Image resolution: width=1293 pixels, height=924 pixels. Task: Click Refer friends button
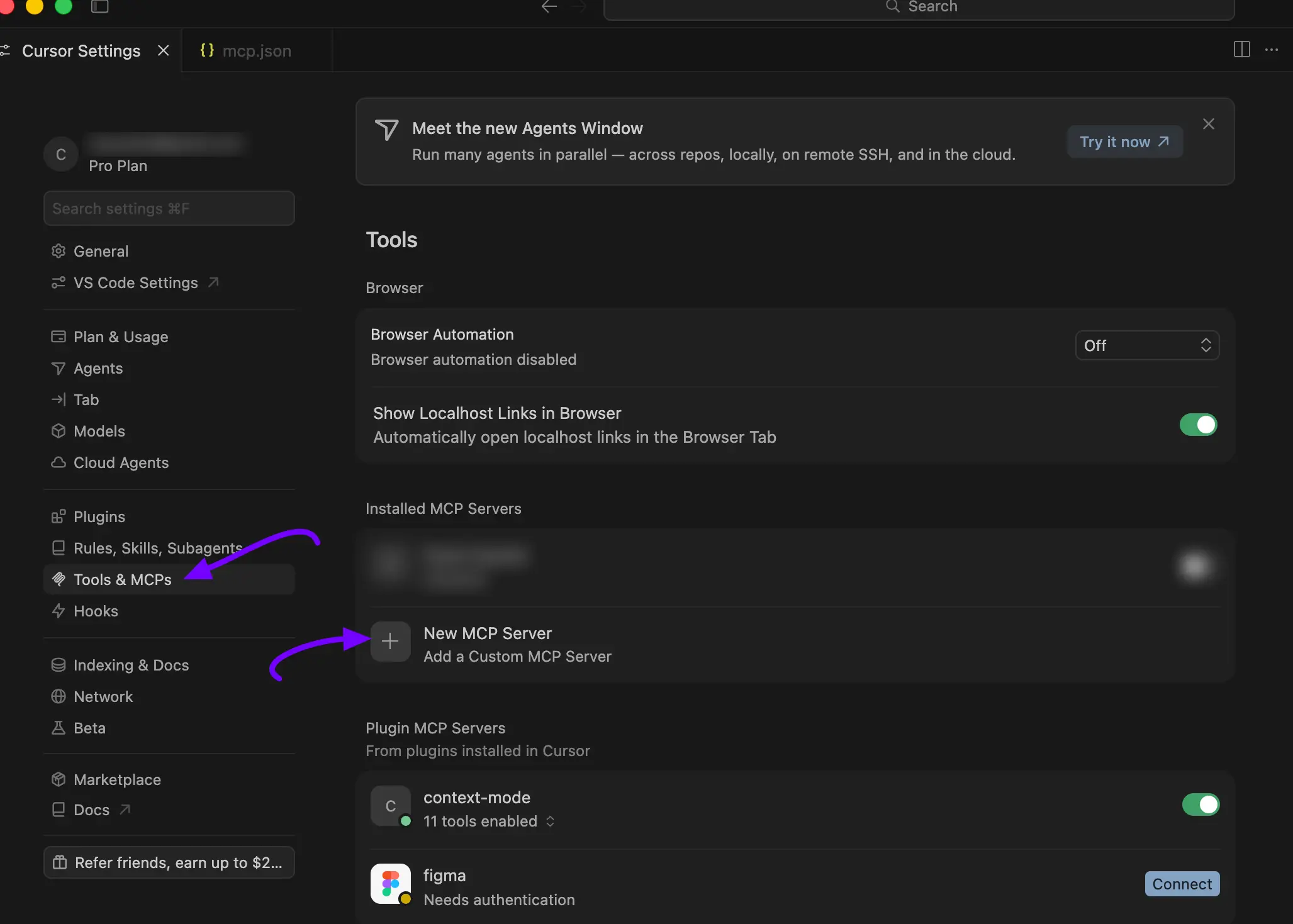tap(169, 862)
